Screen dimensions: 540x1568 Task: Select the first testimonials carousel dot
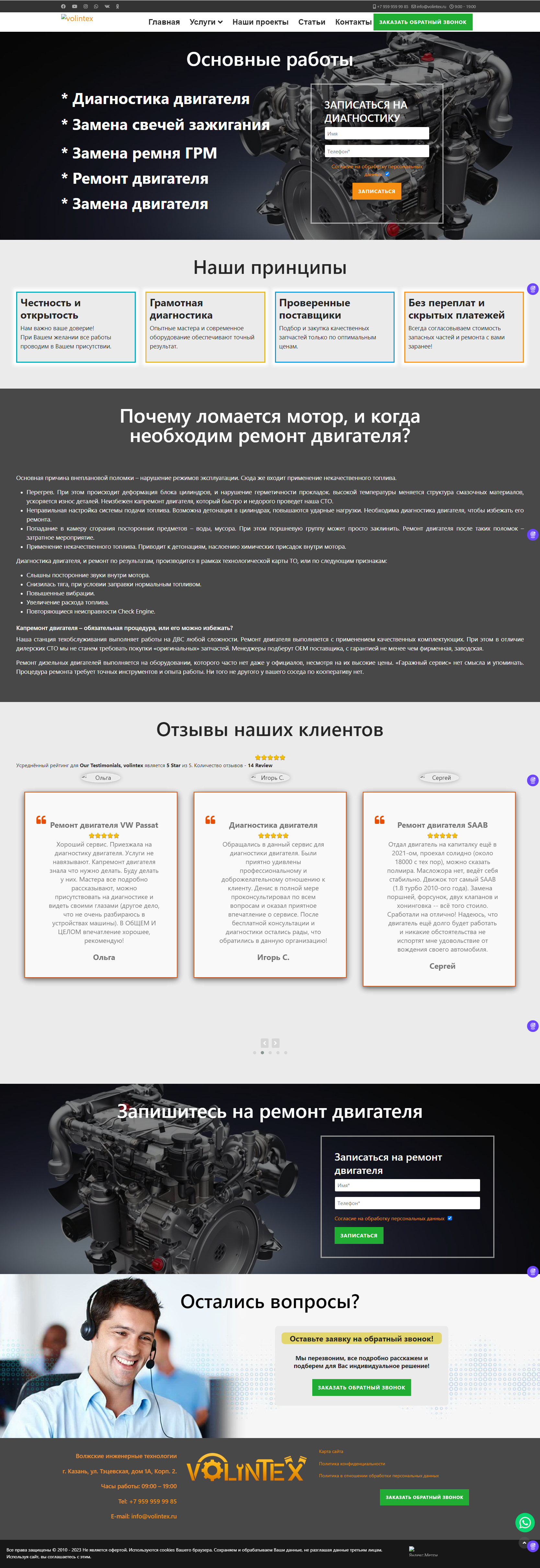(254, 1052)
